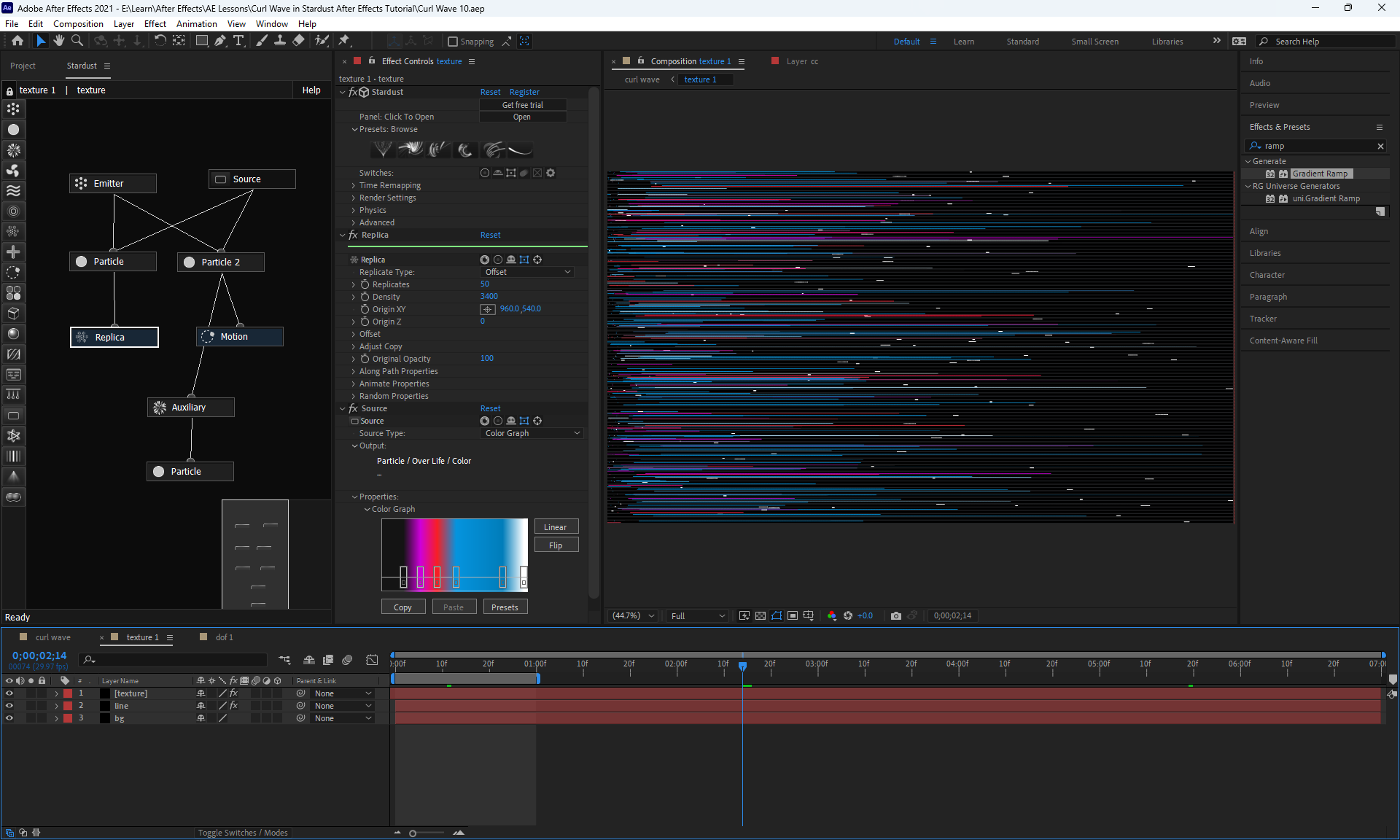This screenshot has width=1400, height=840.
Task: Select the Type tool in toolbar
Action: 238,41
